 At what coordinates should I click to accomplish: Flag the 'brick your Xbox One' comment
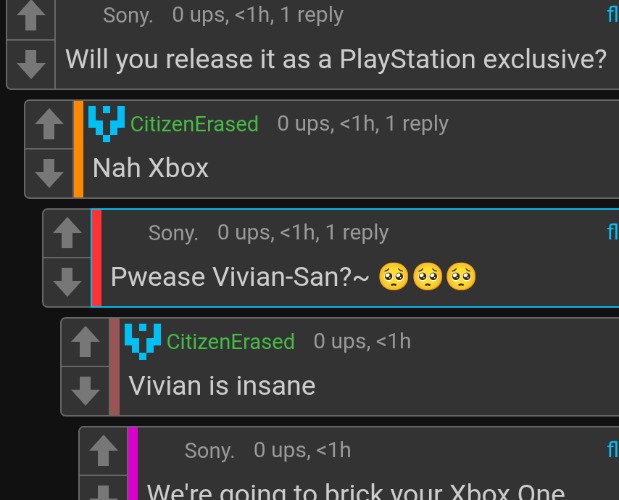613,450
